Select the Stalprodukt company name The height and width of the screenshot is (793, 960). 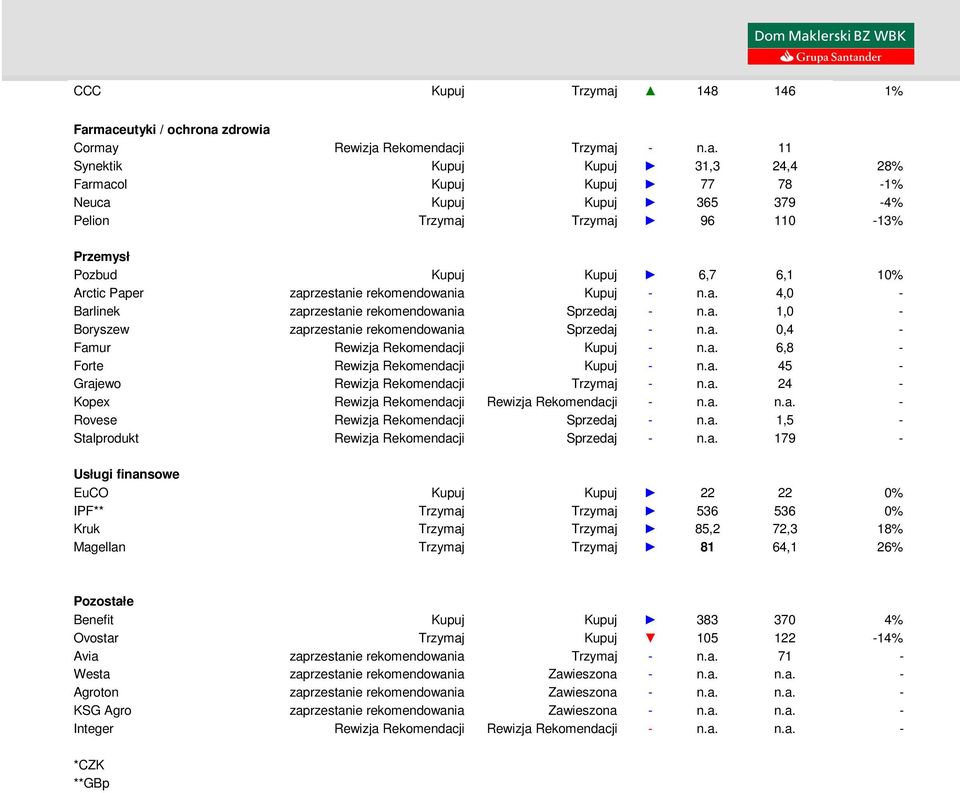[106, 438]
